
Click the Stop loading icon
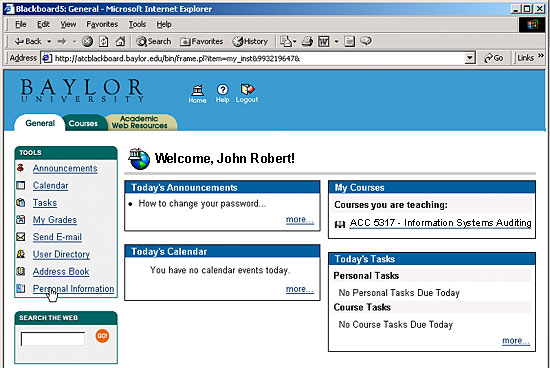[x=87, y=41]
